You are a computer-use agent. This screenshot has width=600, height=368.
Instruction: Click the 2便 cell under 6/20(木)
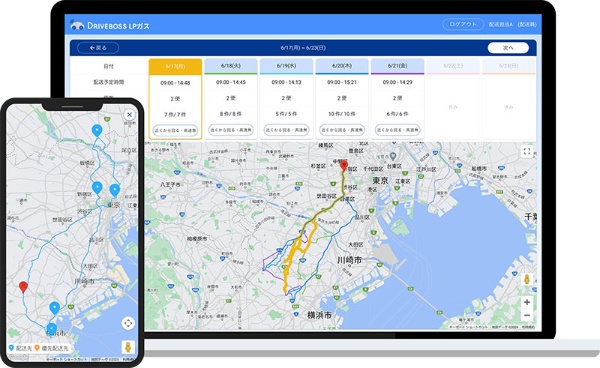pos(342,98)
